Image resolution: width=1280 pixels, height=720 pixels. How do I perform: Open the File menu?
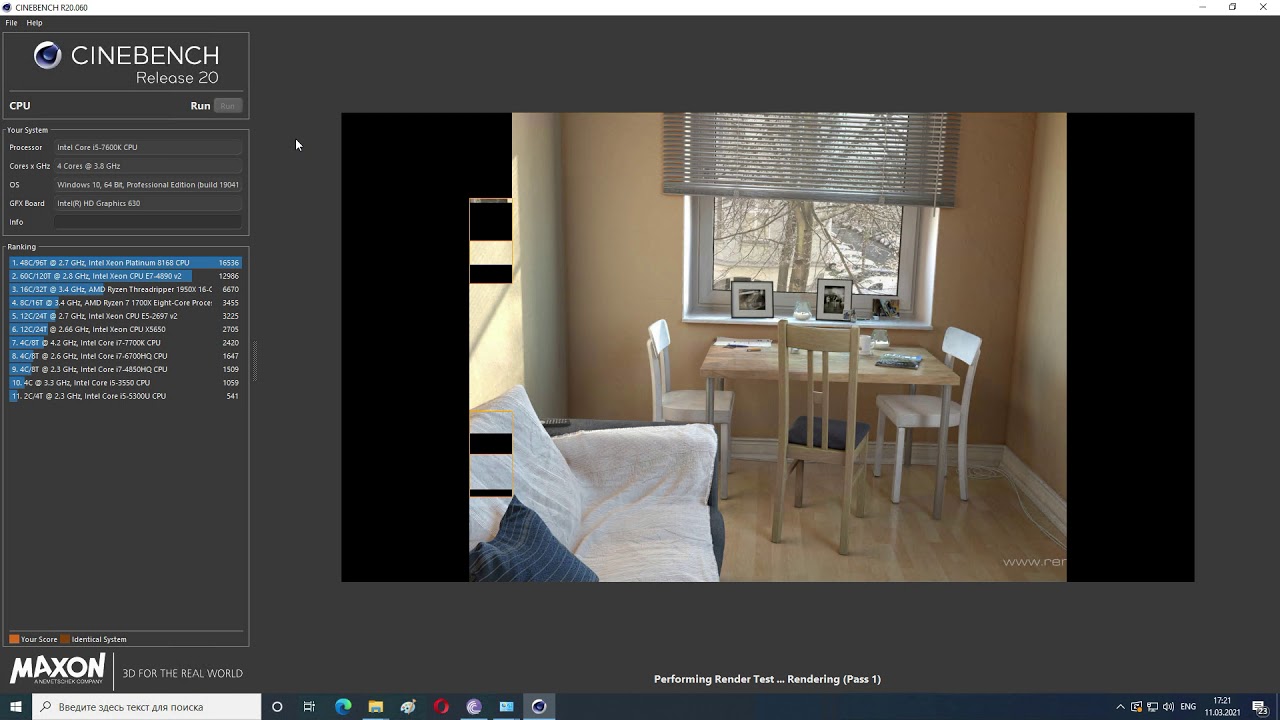[x=11, y=23]
